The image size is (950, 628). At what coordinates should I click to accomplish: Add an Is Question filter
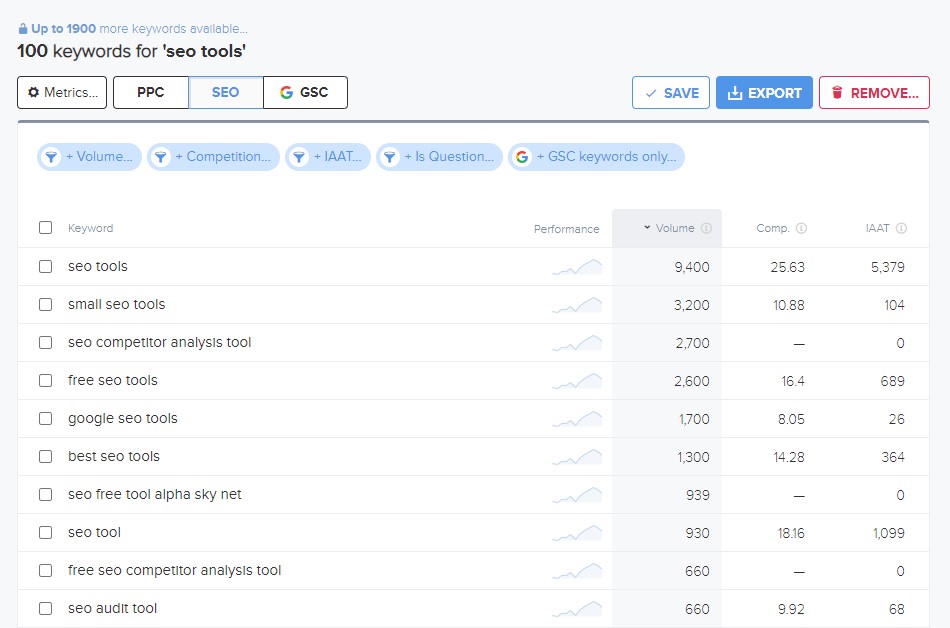(x=439, y=157)
